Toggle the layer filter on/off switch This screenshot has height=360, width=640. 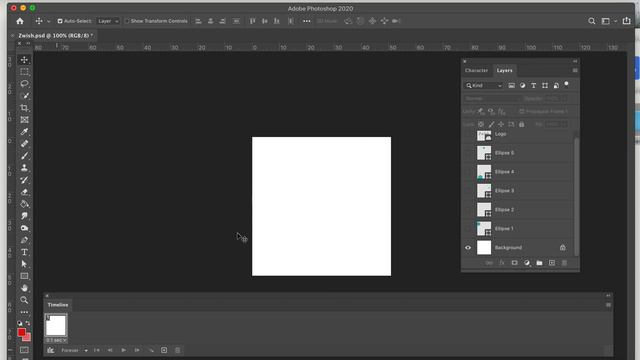566,84
